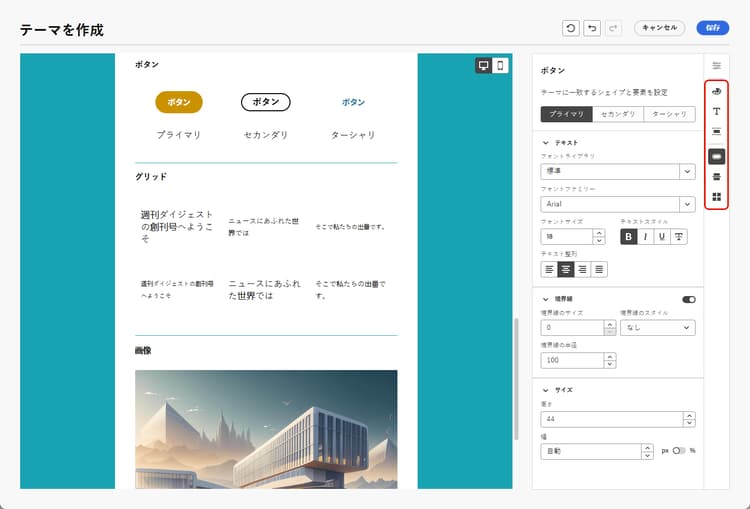This screenshot has height=509, width=750.
Task: Click the font size input field
Action: [x=567, y=236]
